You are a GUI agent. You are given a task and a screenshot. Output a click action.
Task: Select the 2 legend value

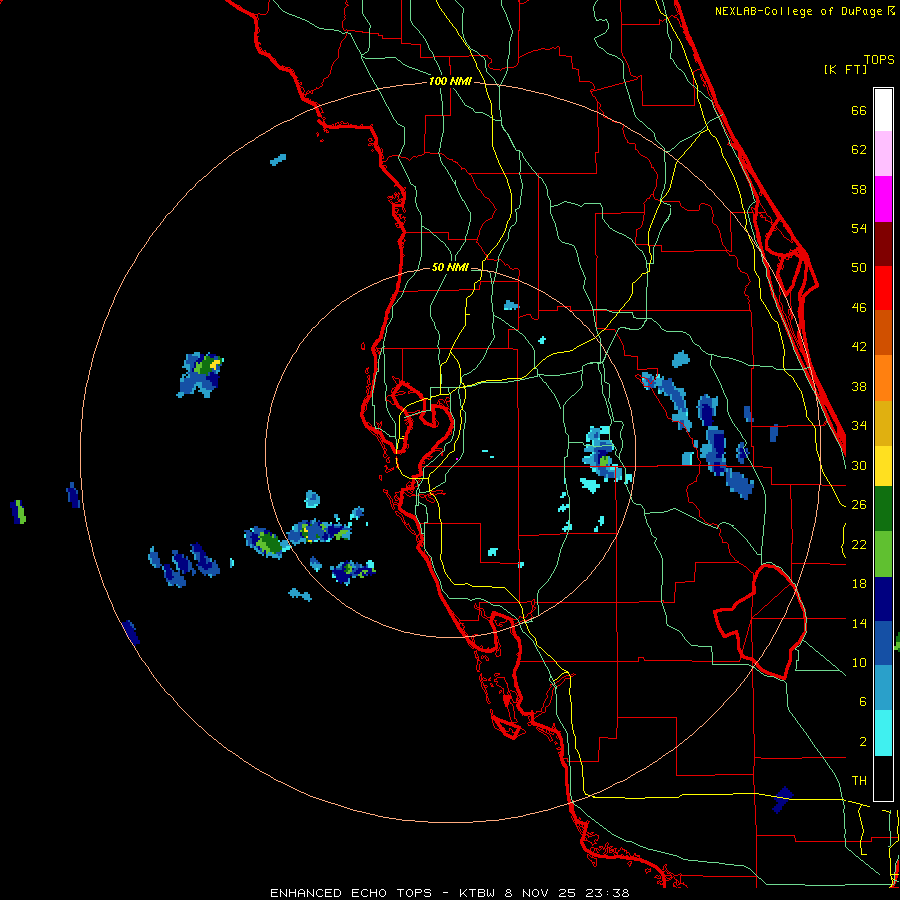click(862, 741)
